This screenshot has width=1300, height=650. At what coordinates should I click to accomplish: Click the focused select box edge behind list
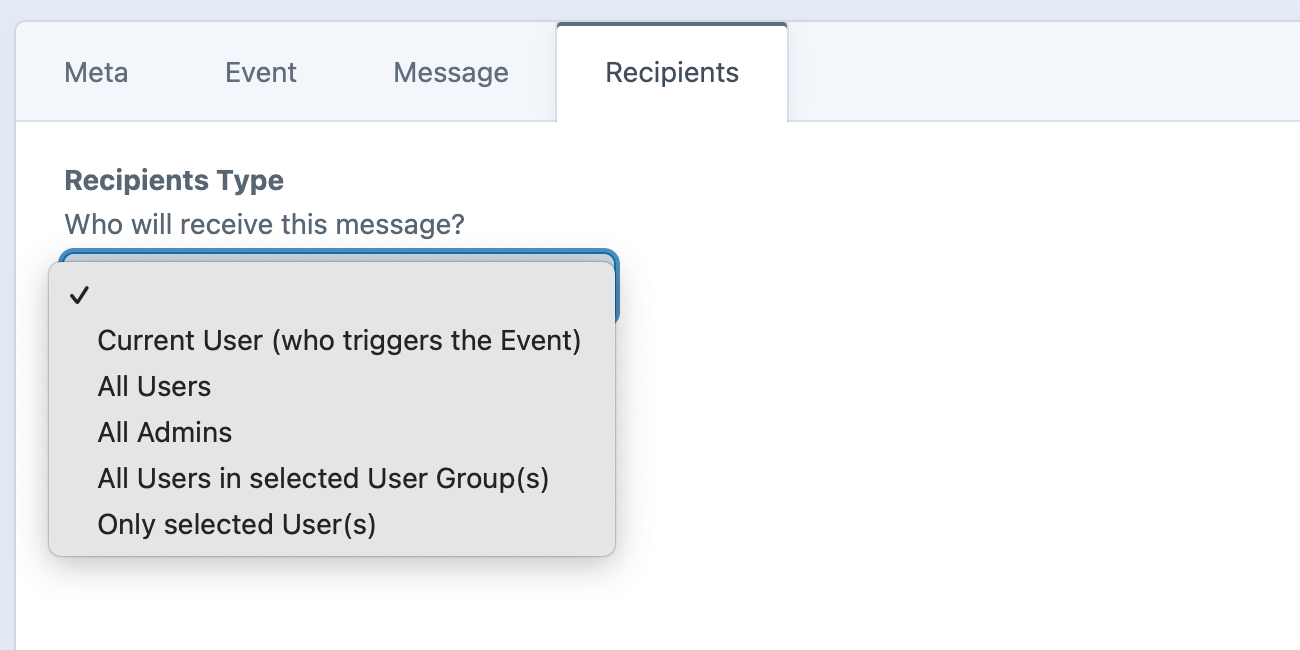pyautogui.click(x=617, y=290)
